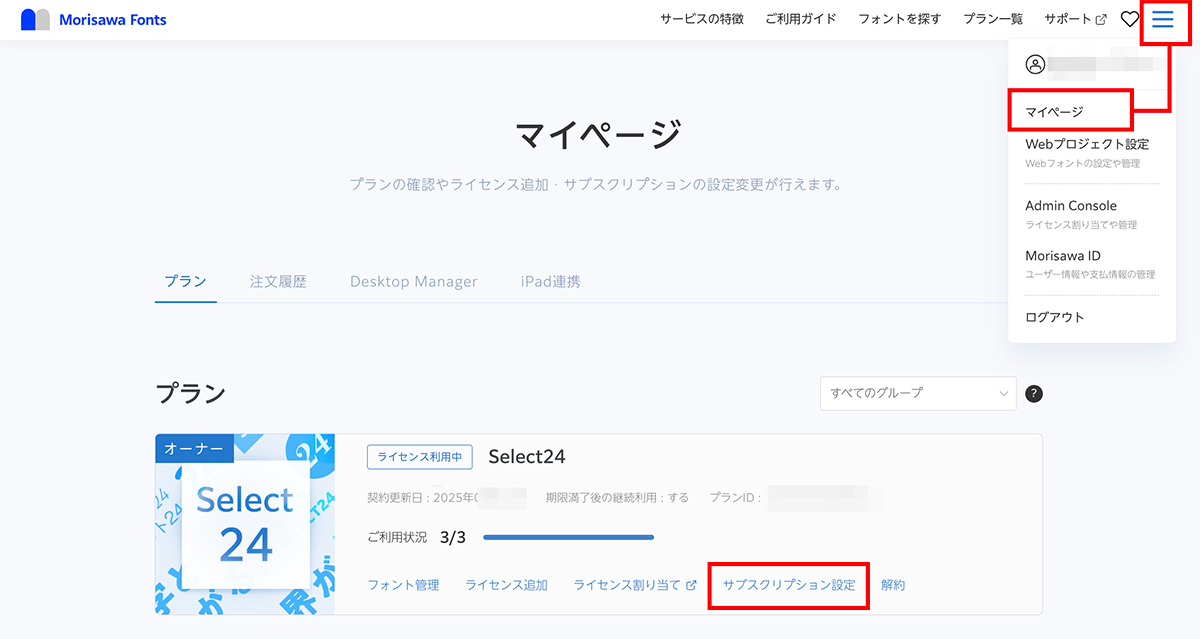1200x639 pixels.
Task: Open サポート external link
Action: [1075, 19]
